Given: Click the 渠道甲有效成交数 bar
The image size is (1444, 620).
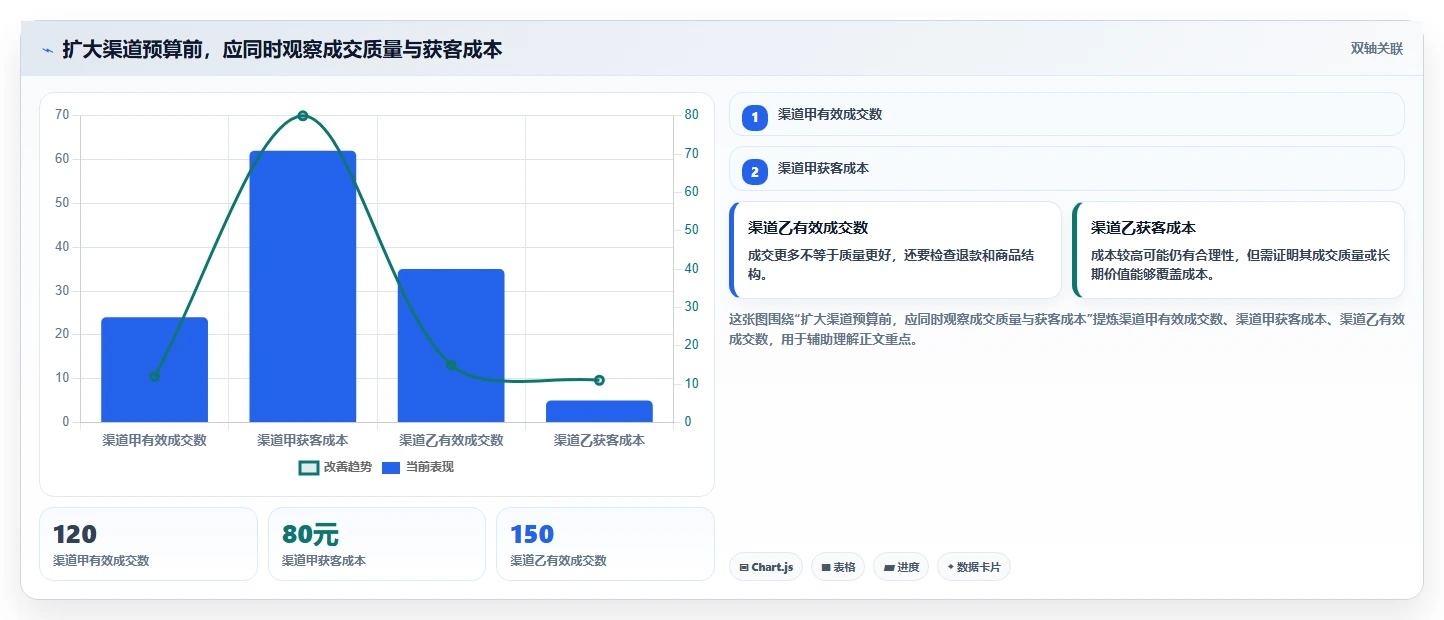Looking at the screenshot, I should click(x=154, y=370).
